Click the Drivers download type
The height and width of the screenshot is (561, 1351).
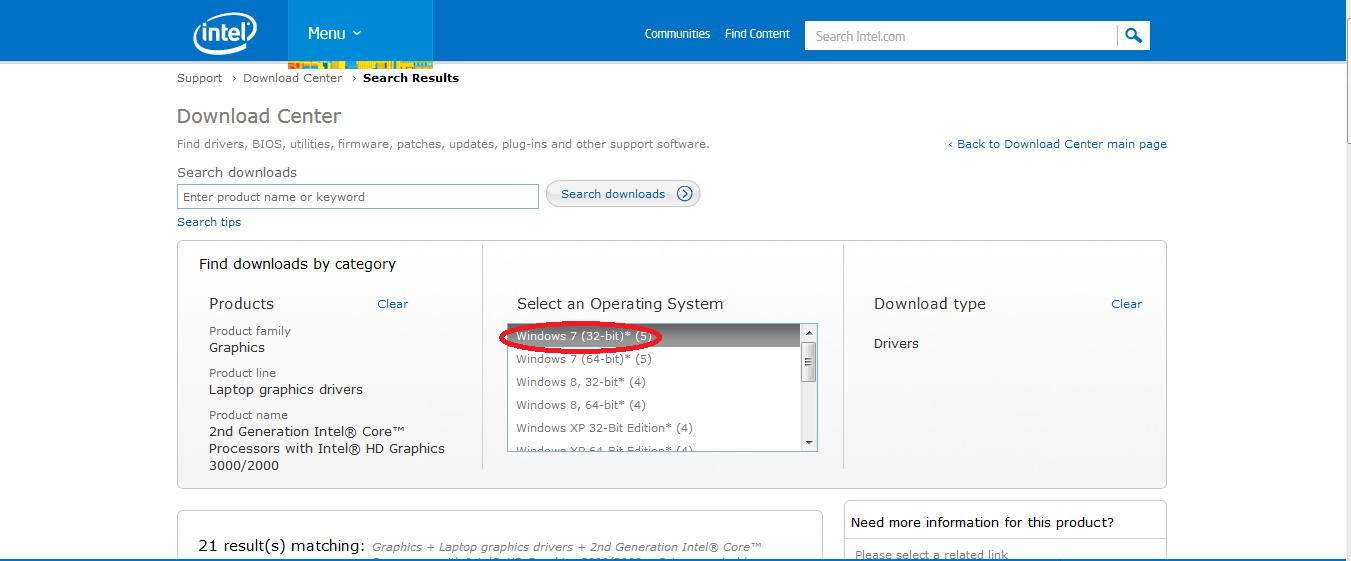(896, 343)
